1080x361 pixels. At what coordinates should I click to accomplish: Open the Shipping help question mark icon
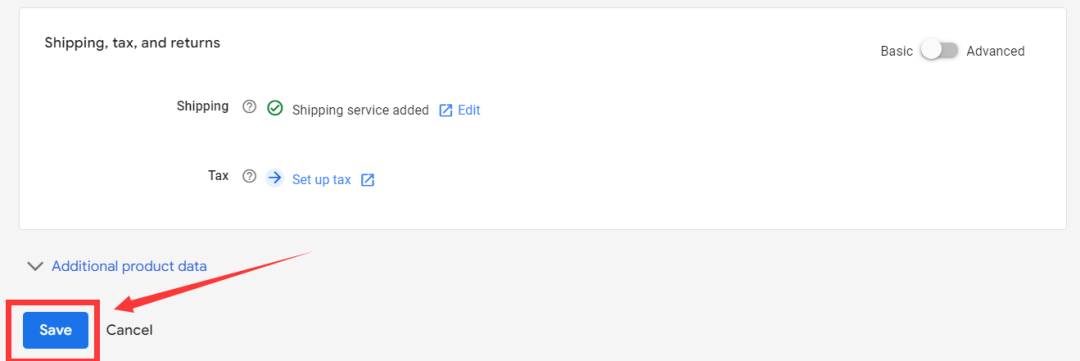pyautogui.click(x=249, y=107)
